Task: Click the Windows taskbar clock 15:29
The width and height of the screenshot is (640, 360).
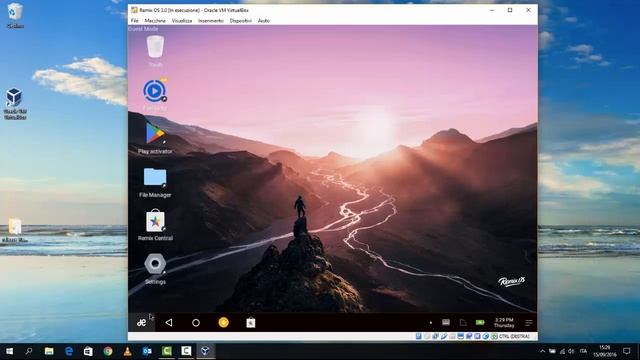Action: pos(605,351)
